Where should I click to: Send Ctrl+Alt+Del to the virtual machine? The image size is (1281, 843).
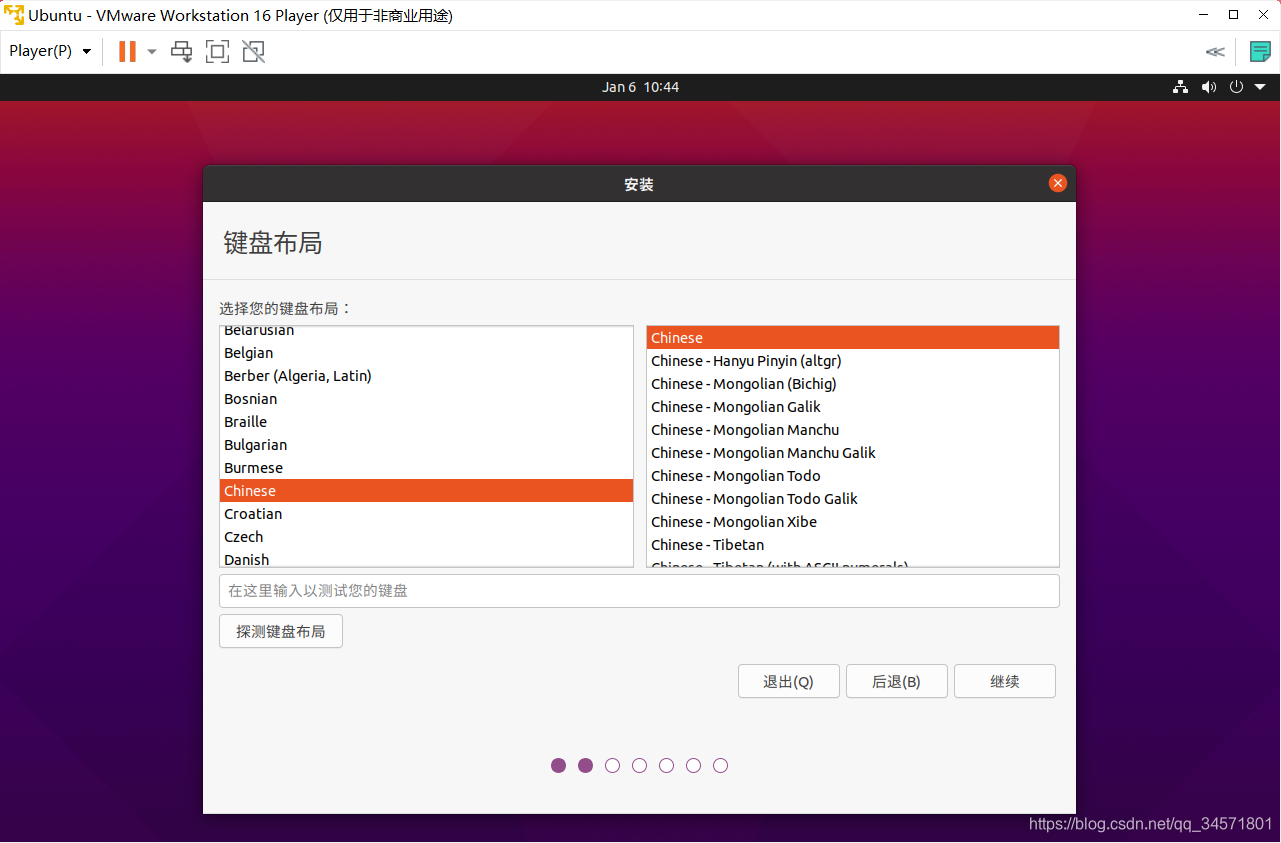pos(181,51)
